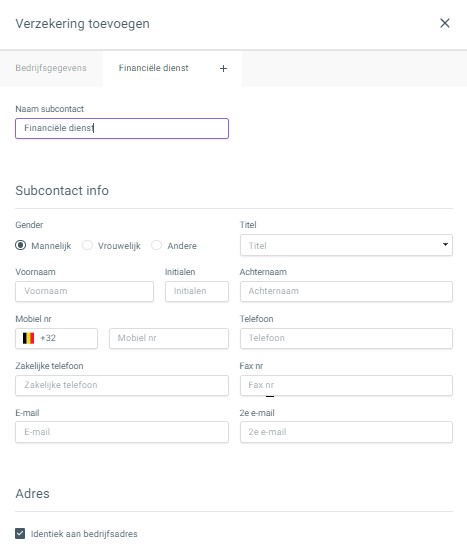The width and height of the screenshot is (467, 554).
Task: Expand the Titel dropdown arrow
Action: (445, 244)
